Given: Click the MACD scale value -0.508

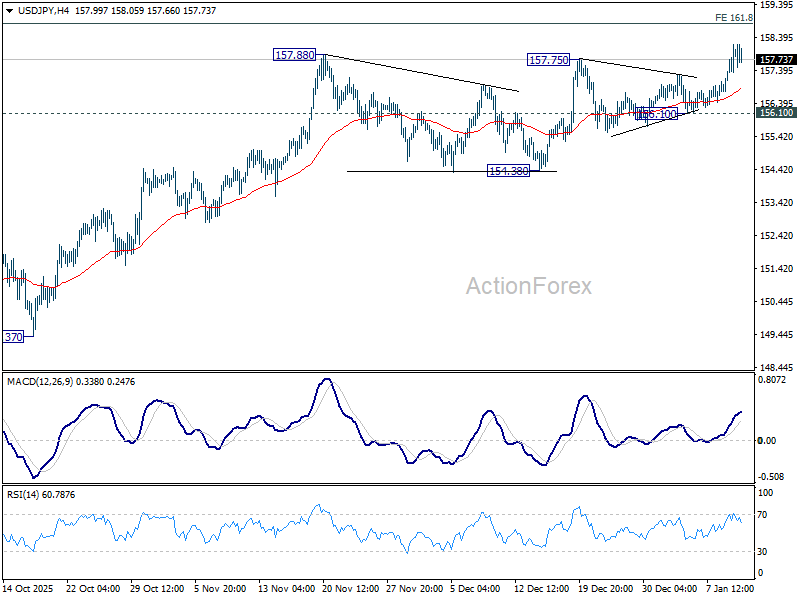Looking at the screenshot, I should (x=771, y=477).
